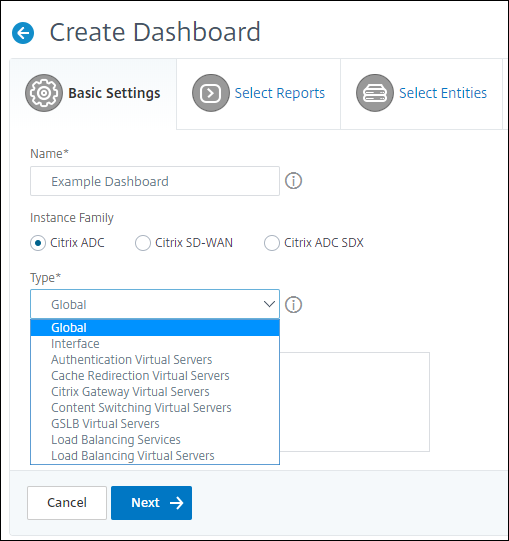Choose Interface from the Type list
This screenshot has width=509, height=541.
click(155, 344)
